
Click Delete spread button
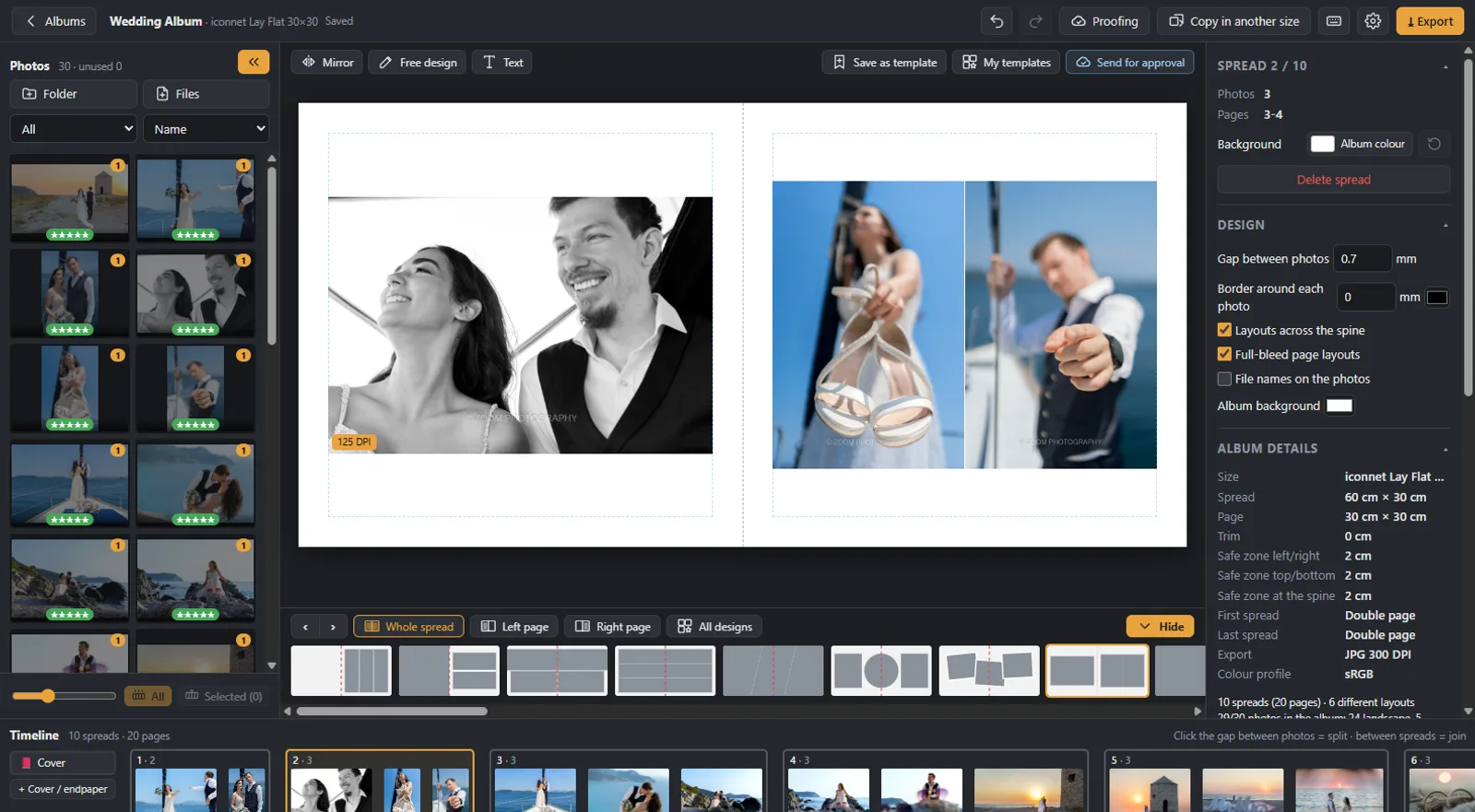tap(1333, 180)
